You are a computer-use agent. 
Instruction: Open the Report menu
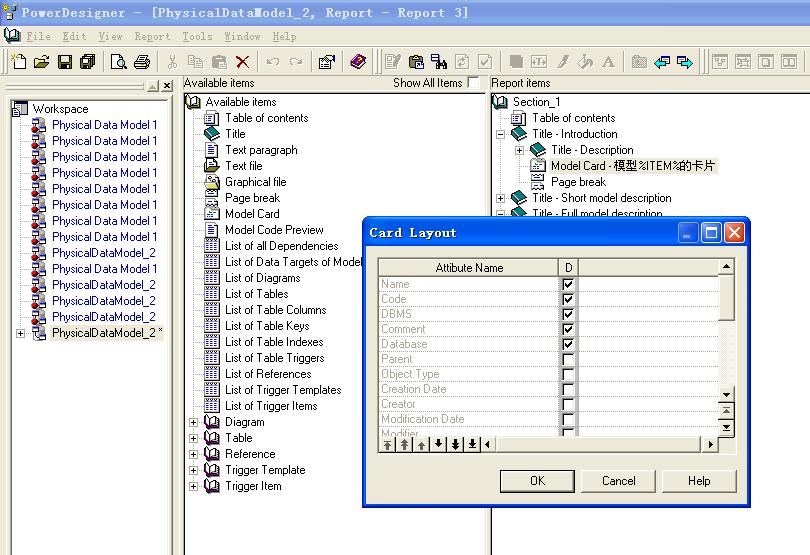pos(152,36)
